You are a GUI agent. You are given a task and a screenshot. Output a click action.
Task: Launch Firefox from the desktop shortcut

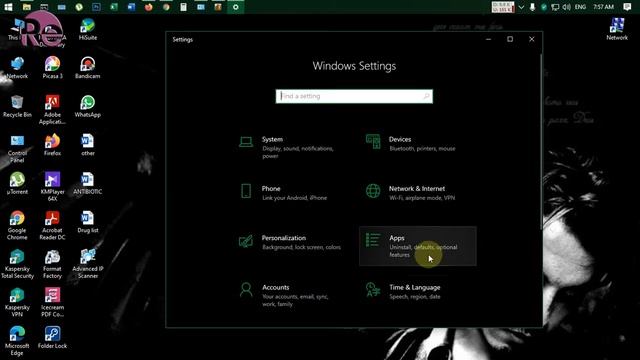coord(53,145)
